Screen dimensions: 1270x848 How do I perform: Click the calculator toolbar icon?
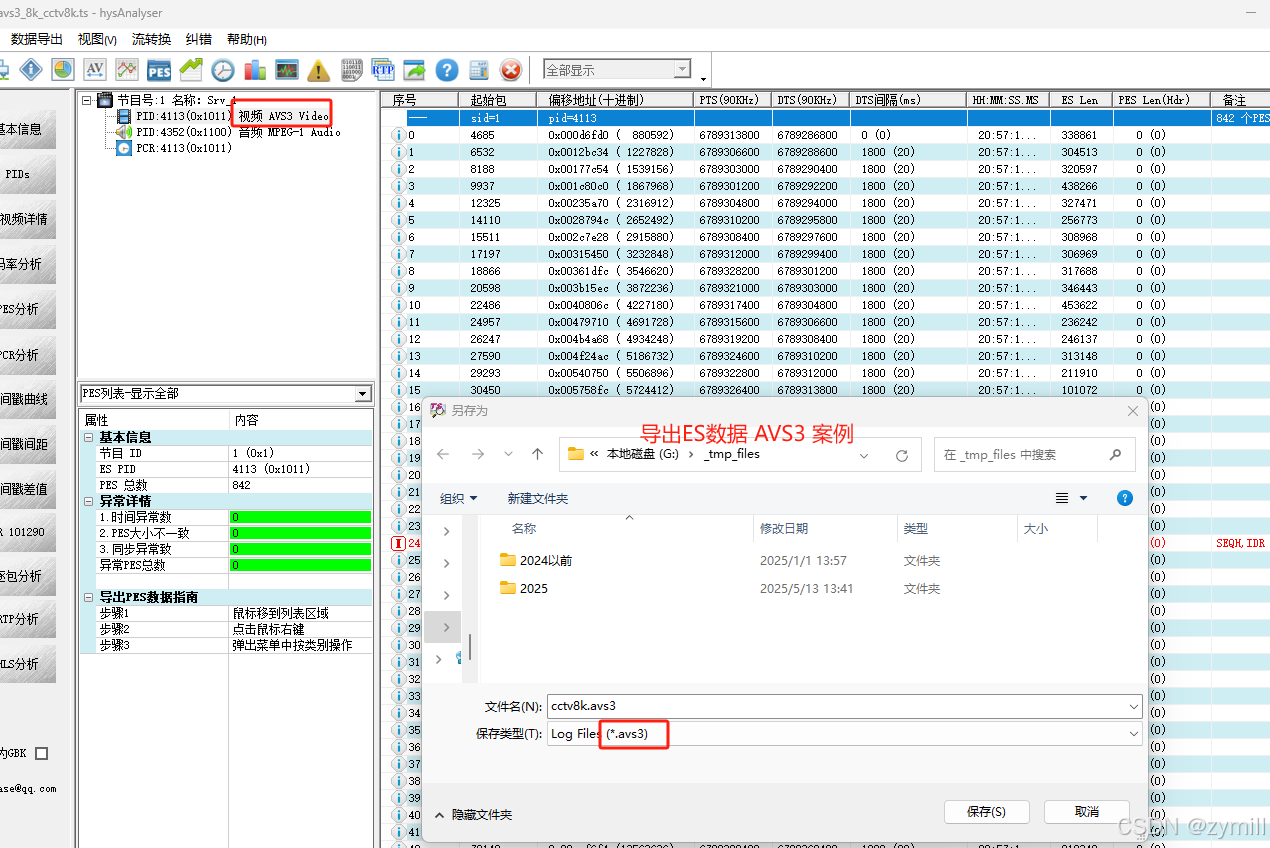click(479, 70)
